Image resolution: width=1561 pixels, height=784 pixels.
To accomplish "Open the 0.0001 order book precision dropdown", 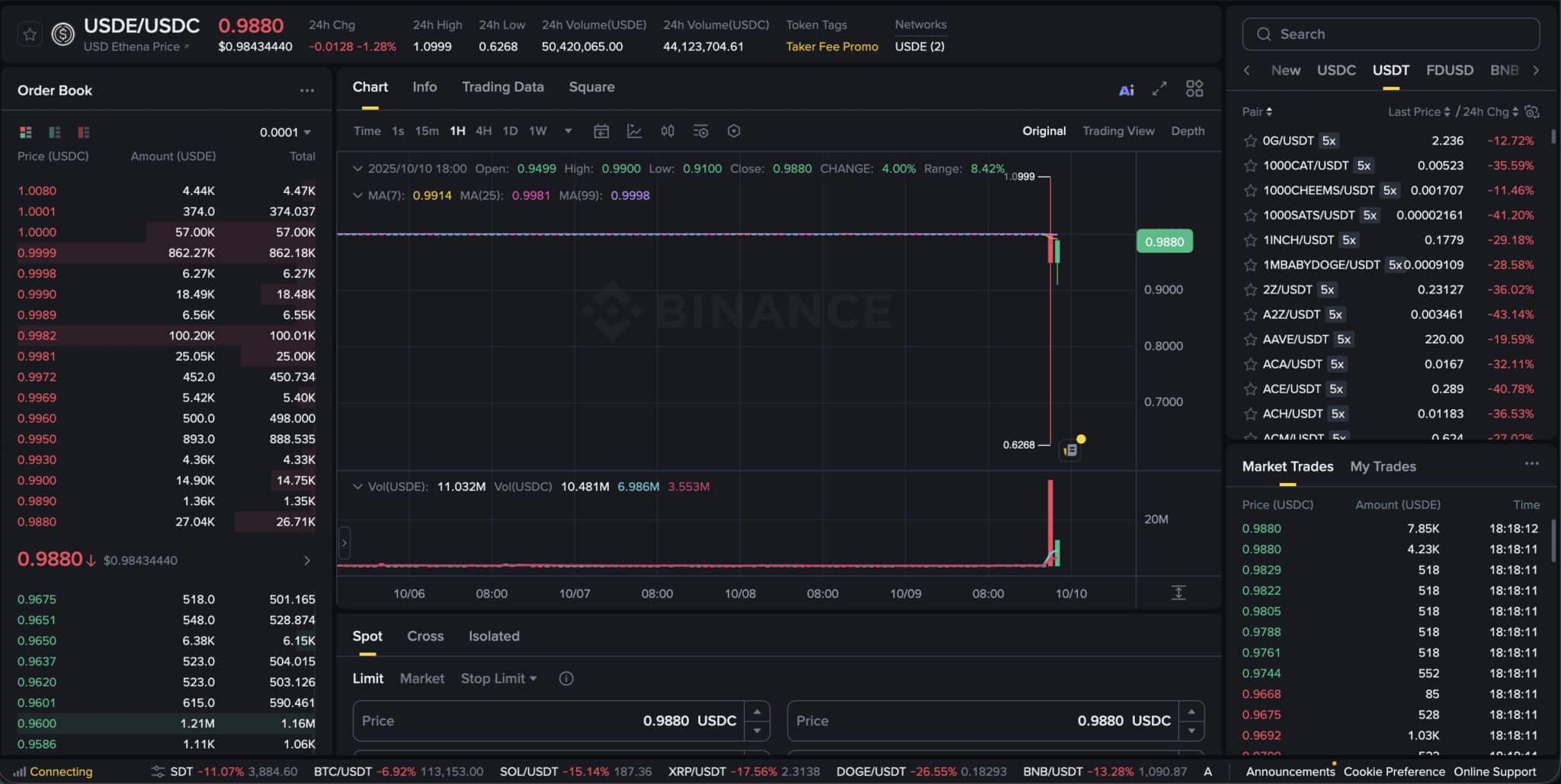I will pyautogui.click(x=285, y=131).
